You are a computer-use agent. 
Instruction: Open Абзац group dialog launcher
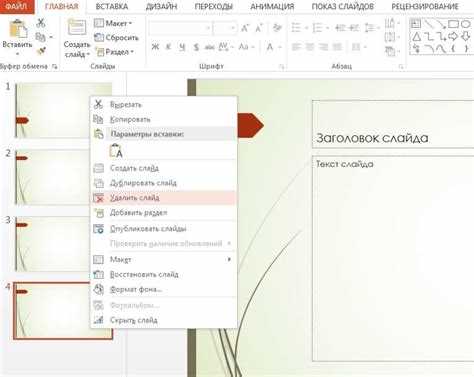coord(401,67)
